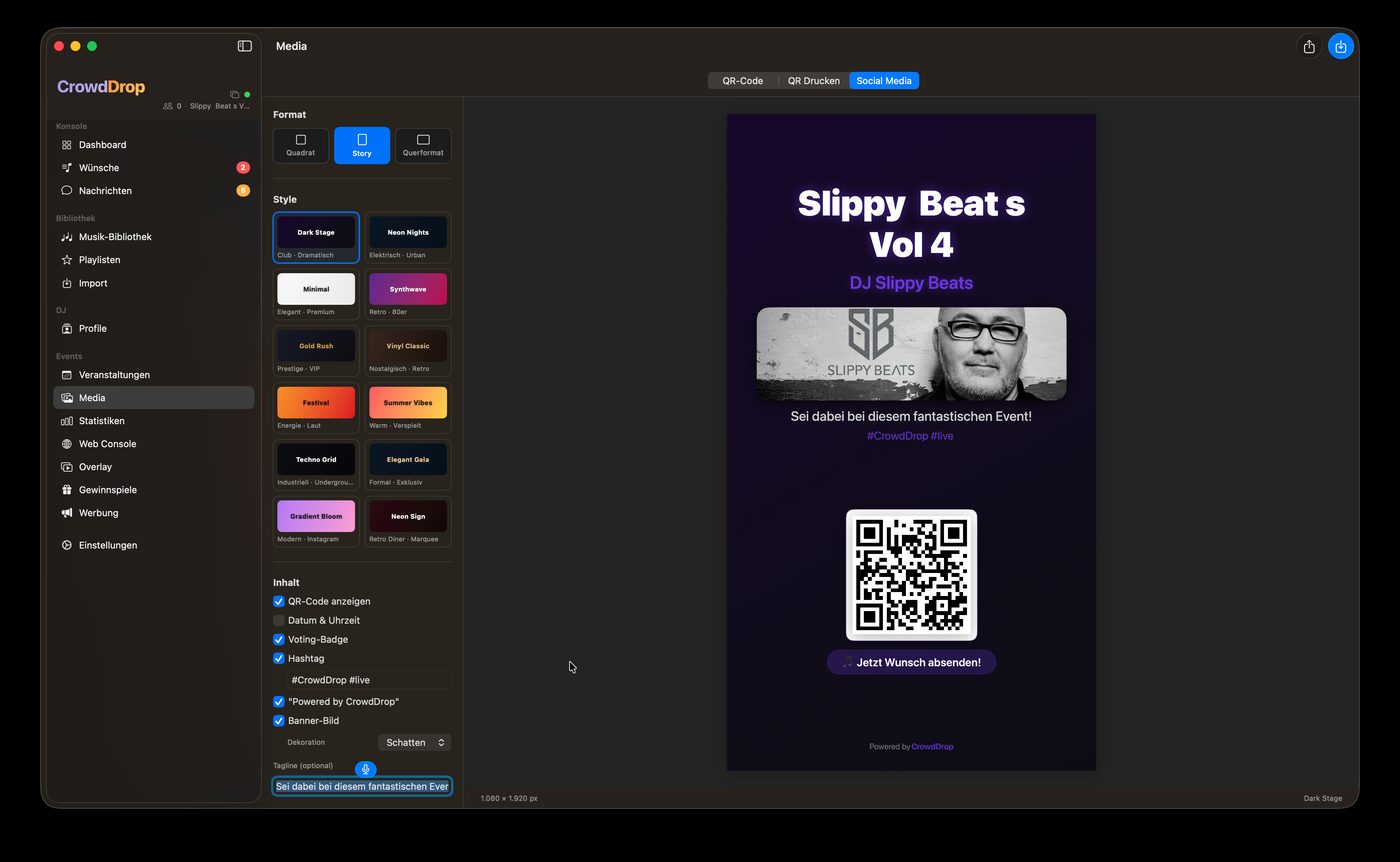Choose the Querformat format button

[423, 146]
